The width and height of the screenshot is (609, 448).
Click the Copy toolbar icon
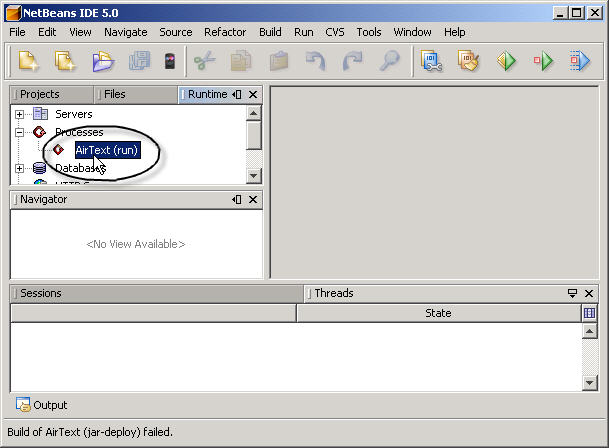(x=241, y=61)
